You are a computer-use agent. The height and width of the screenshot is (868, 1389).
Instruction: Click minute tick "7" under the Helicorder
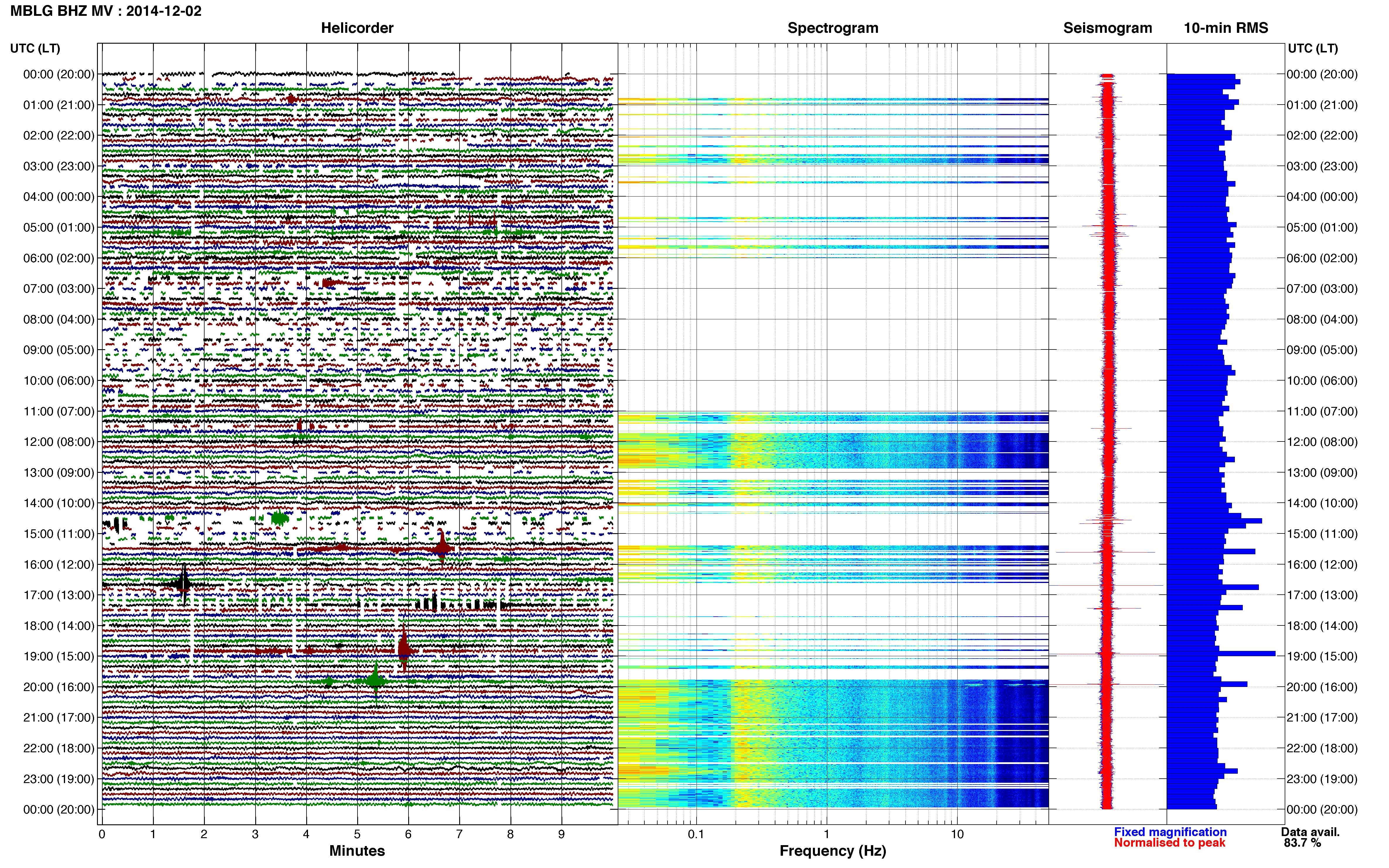(459, 834)
